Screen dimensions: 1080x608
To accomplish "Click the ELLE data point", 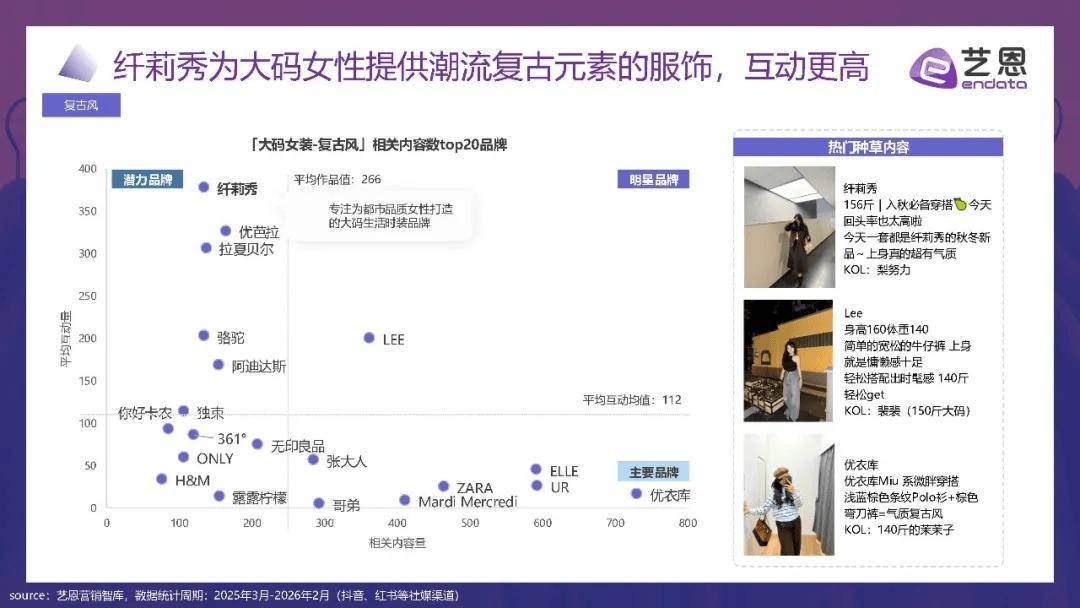I will [x=536, y=469].
